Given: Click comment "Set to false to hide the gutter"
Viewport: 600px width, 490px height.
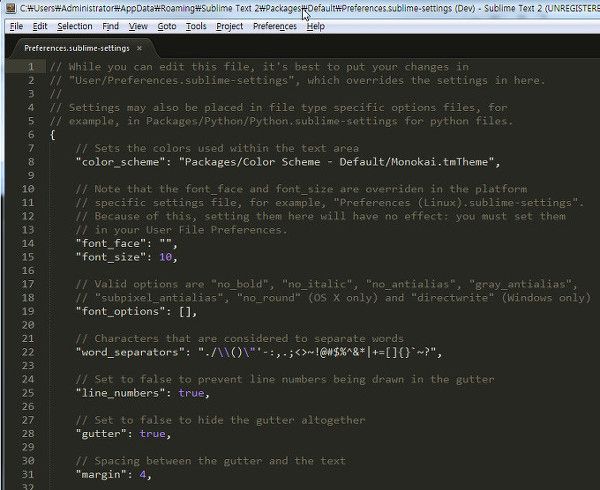Looking at the screenshot, I should coord(220,420).
